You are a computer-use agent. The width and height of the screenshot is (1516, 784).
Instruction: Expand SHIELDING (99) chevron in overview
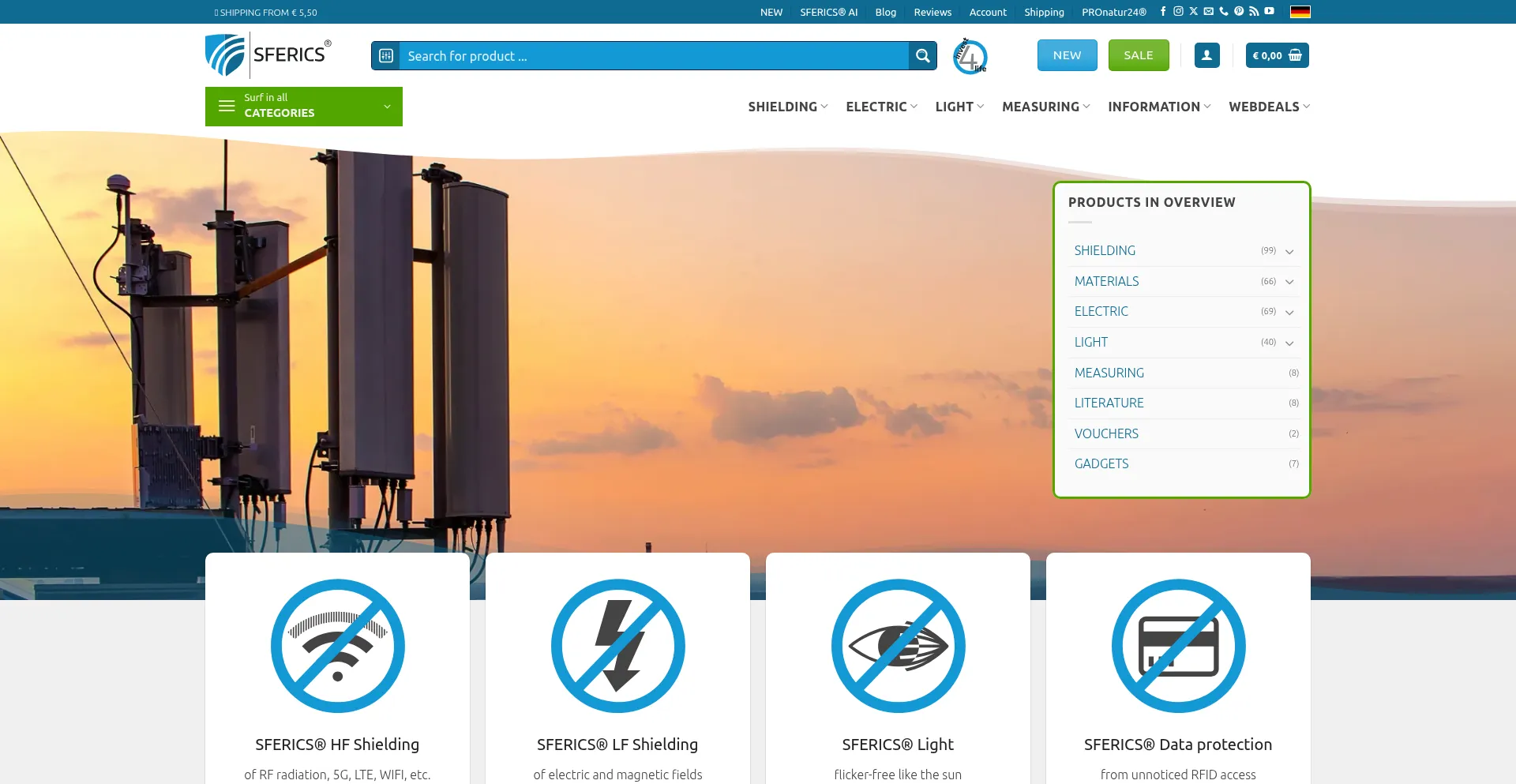[x=1289, y=252]
